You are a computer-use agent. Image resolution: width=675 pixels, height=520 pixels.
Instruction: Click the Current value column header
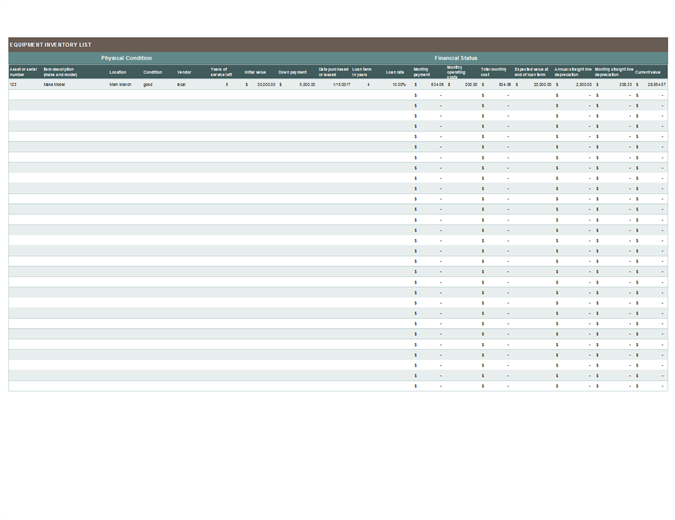point(647,72)
